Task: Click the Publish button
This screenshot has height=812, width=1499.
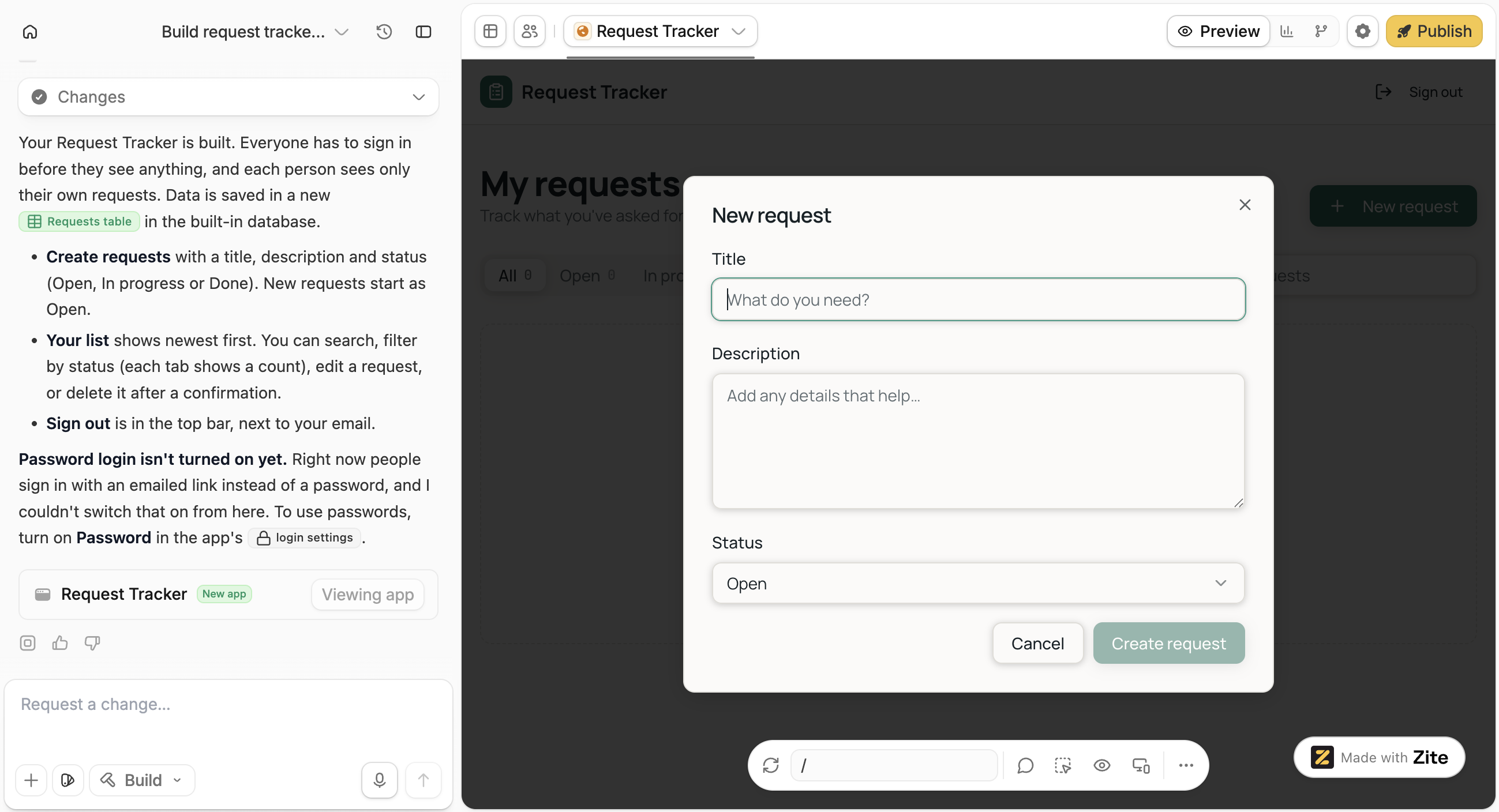Action: (1434, 31)
